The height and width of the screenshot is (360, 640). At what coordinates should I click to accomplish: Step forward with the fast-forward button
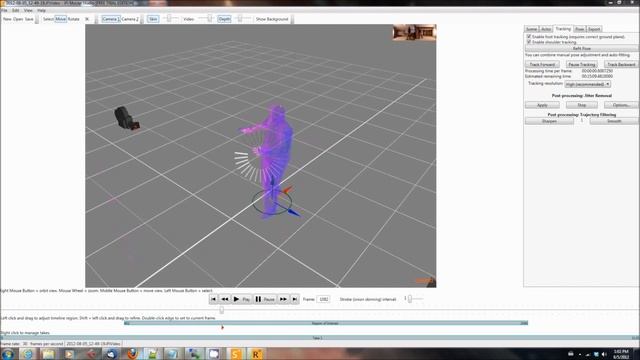(283, 299)
